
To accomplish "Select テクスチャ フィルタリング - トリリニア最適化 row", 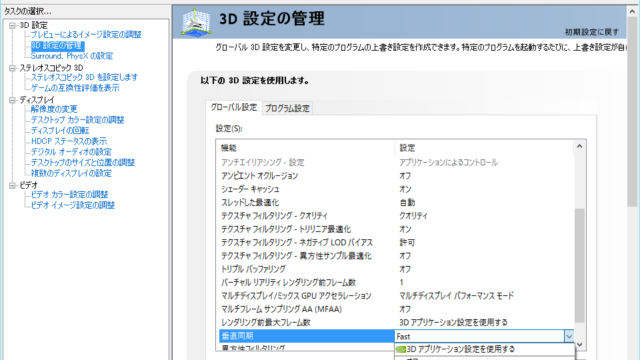I will click(396, 229).
